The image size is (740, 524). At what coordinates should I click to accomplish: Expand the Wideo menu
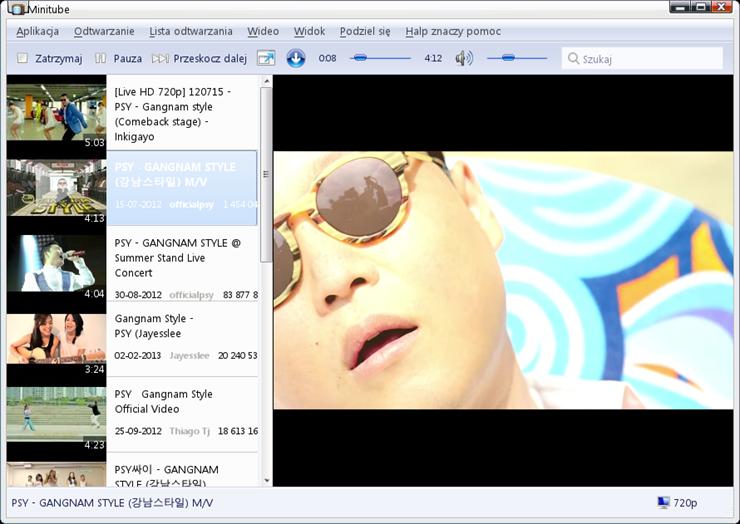pyautogui.click(x=263, y=32)
